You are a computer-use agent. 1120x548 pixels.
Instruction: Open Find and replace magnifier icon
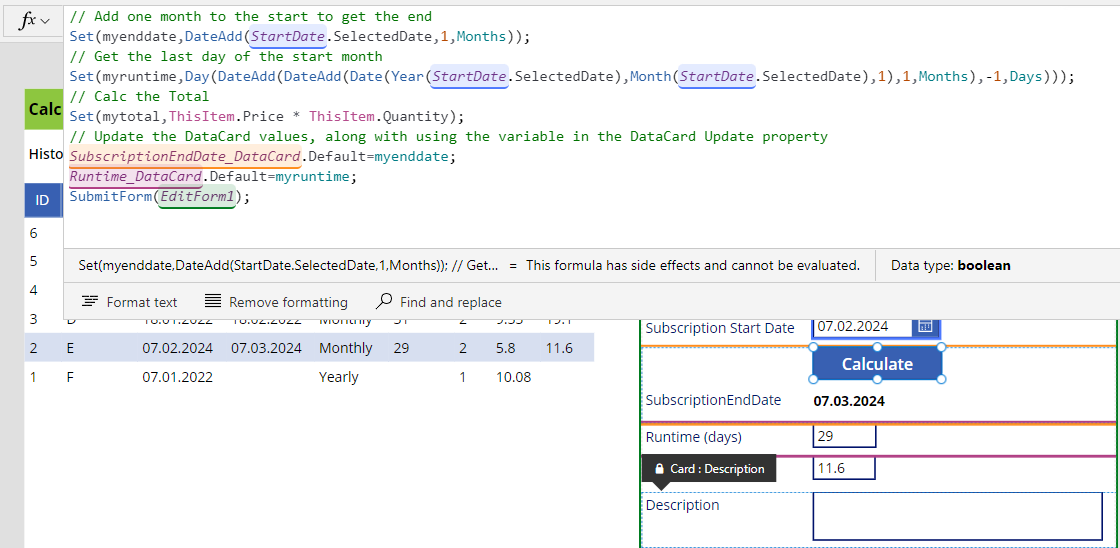click(384, 301)
